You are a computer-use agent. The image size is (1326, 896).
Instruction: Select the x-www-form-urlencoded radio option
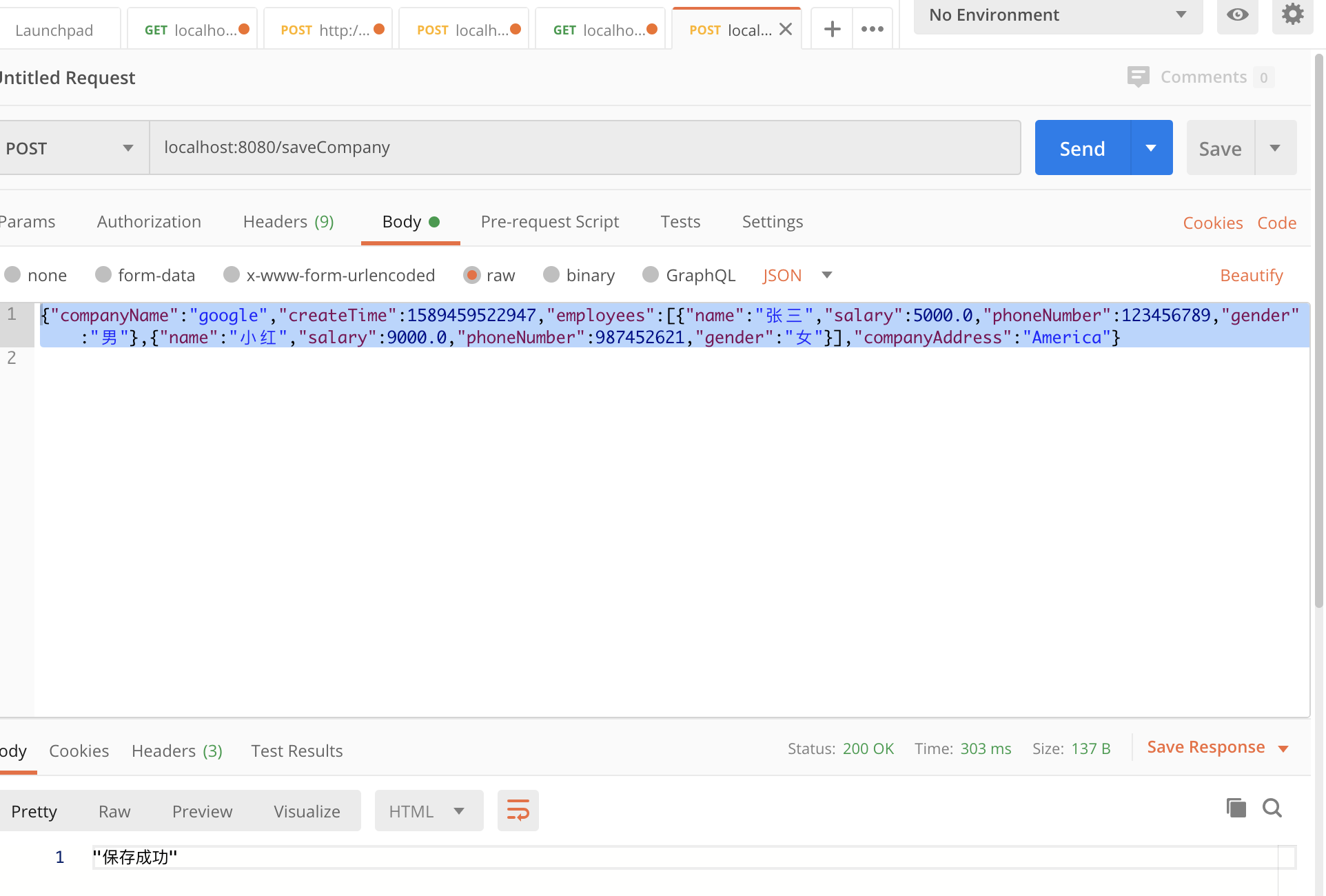tap(232, 275)
